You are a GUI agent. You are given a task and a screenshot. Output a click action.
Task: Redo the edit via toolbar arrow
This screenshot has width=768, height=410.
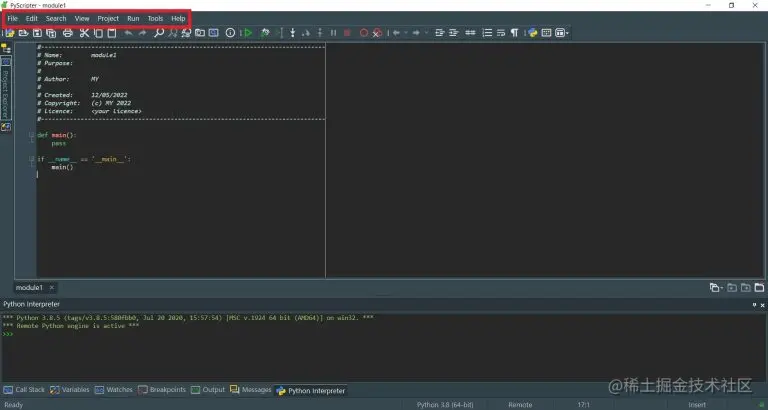[x=143, y=33]
